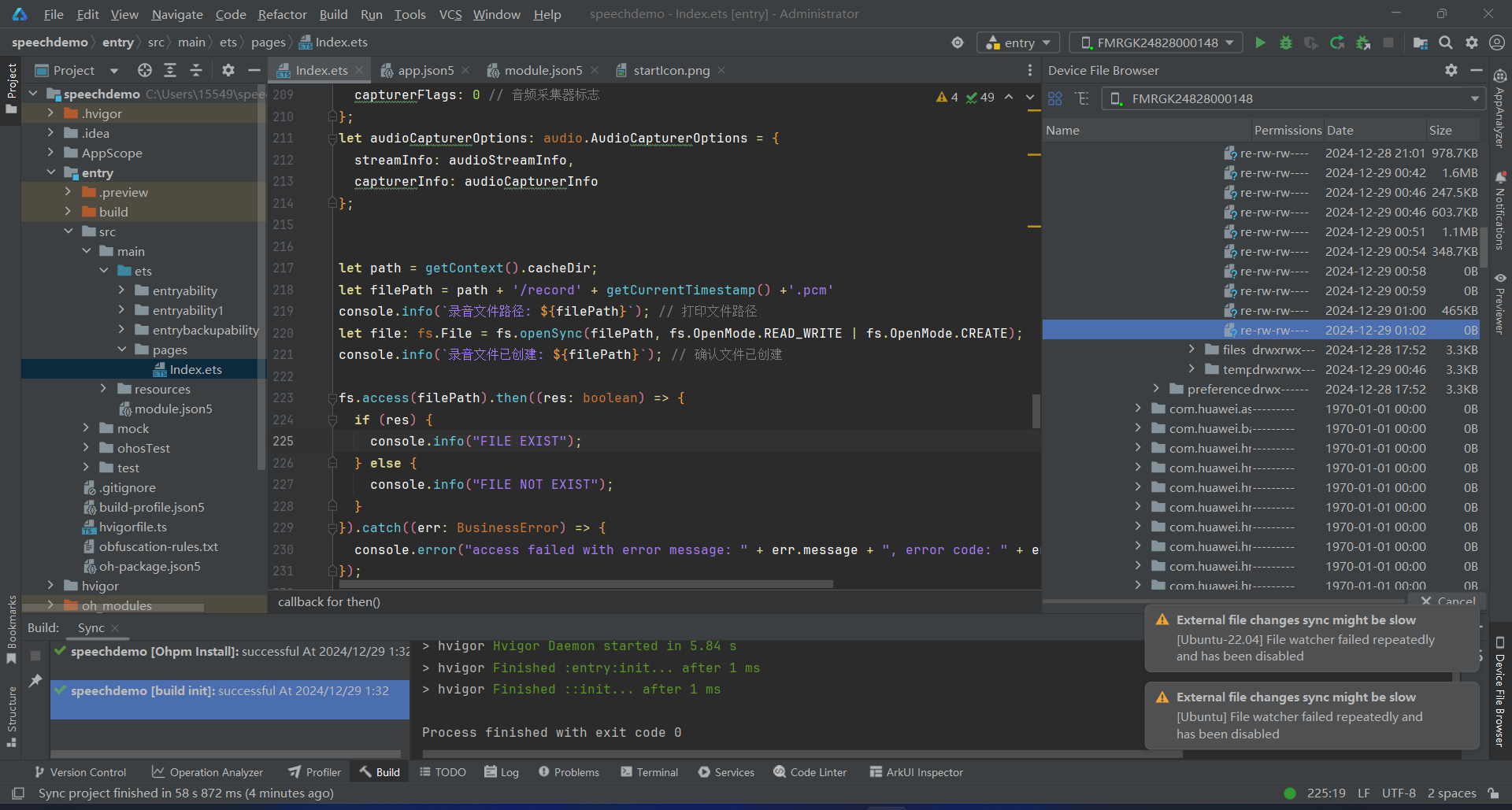Open Version Control tool window
The height and width of the screenshot is (810, 1512).
point(80,772)
